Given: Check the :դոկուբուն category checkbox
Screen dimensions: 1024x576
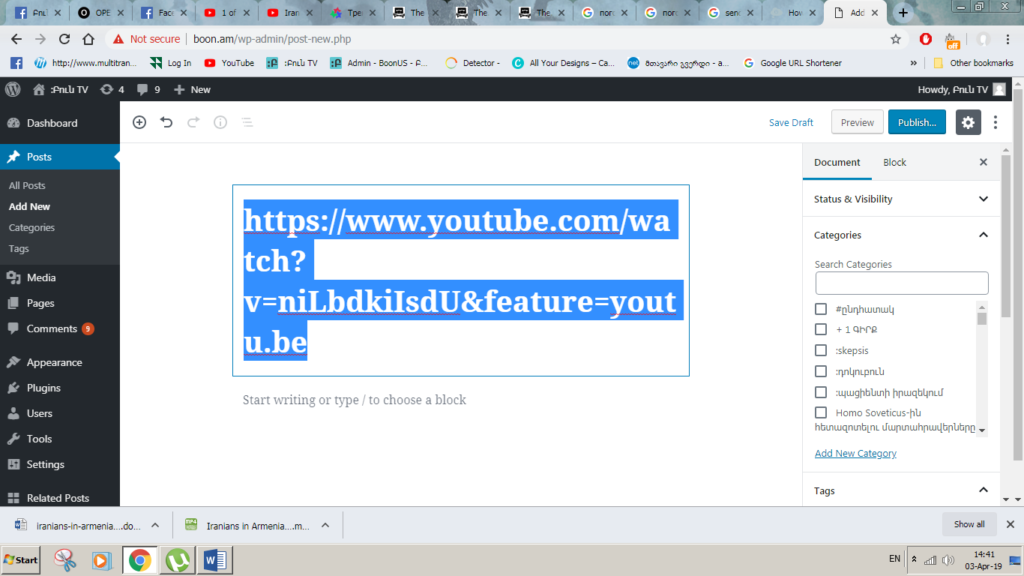Looking at the screenshot, I should (821, 372).
